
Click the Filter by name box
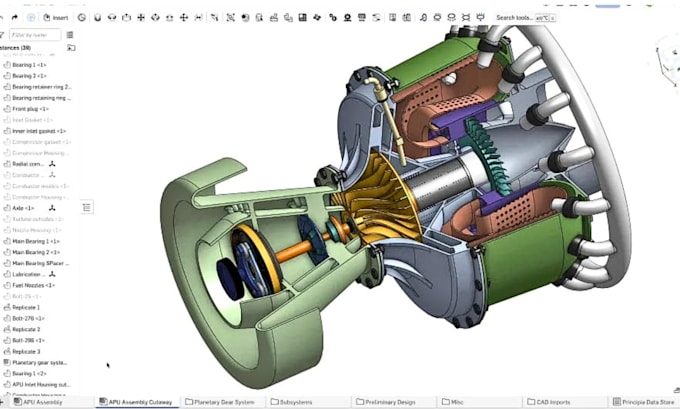point(35,35)
